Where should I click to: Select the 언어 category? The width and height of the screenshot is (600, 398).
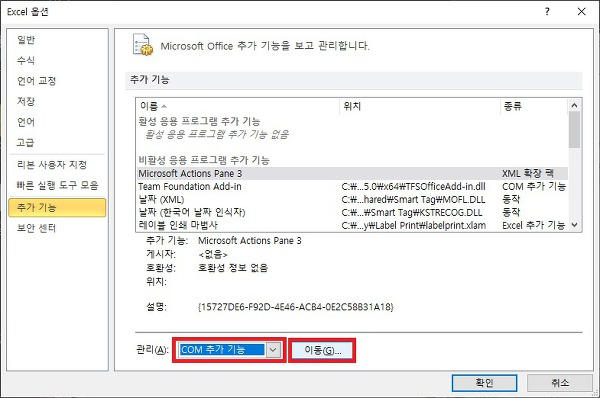(26, 122)
